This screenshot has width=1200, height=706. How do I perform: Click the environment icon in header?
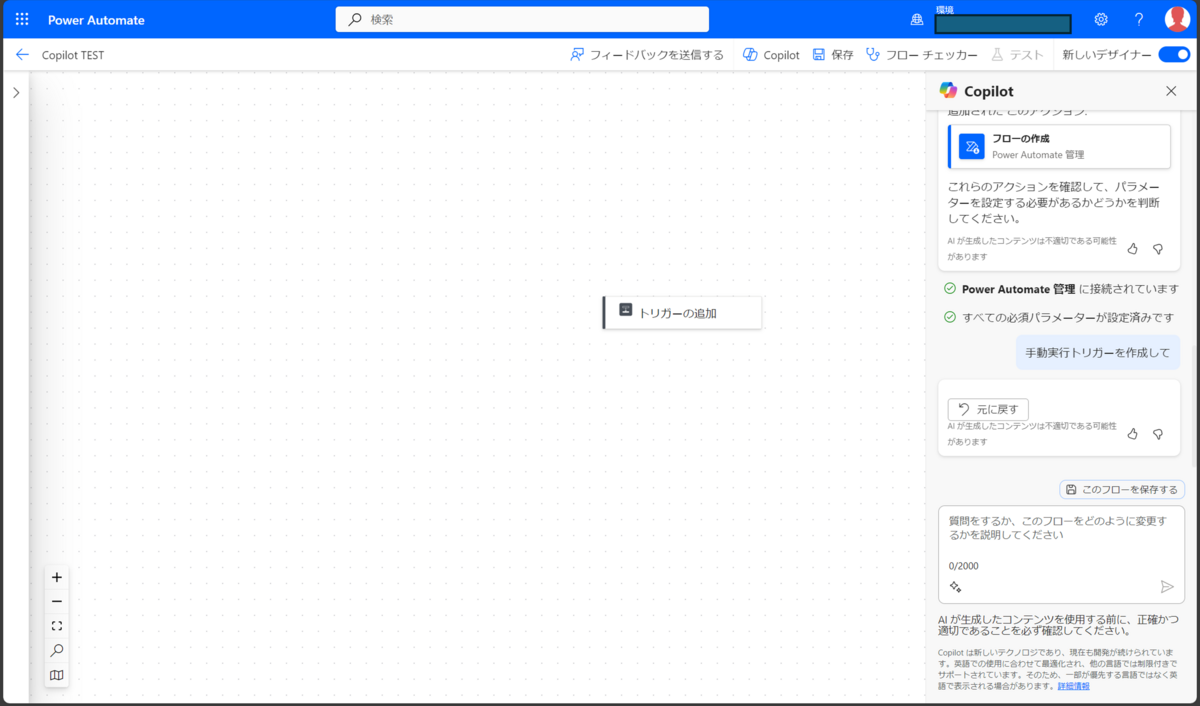pyautogui.click(x=917, y=20)
